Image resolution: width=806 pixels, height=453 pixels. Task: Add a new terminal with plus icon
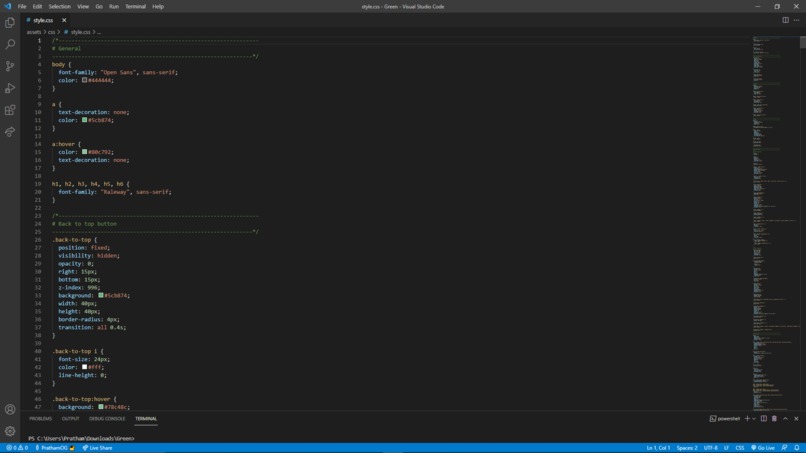tap(747, 419)
